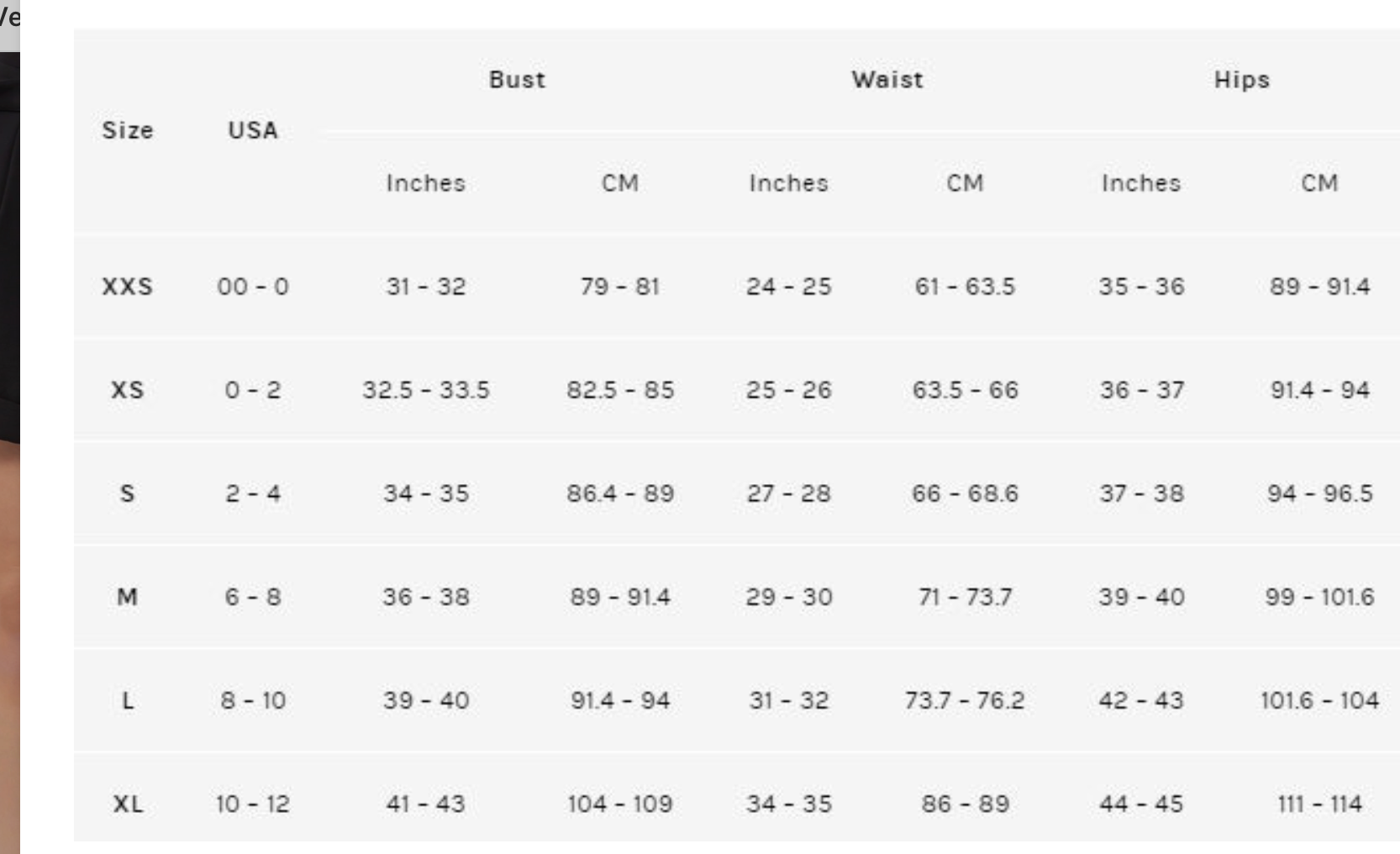Click L waist CM value 73.7 - 76.2

(965, 700)
